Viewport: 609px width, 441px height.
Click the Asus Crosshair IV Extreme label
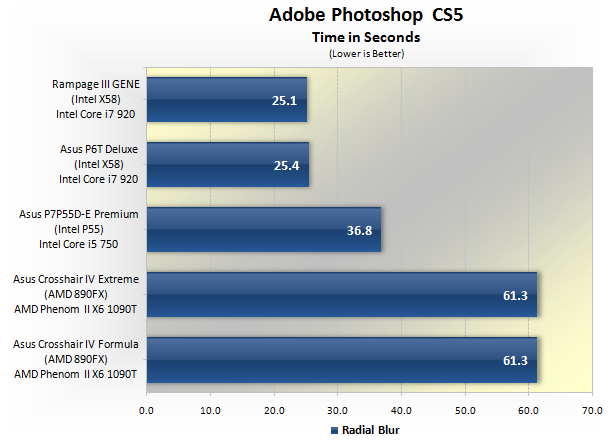tap(76, 293)
